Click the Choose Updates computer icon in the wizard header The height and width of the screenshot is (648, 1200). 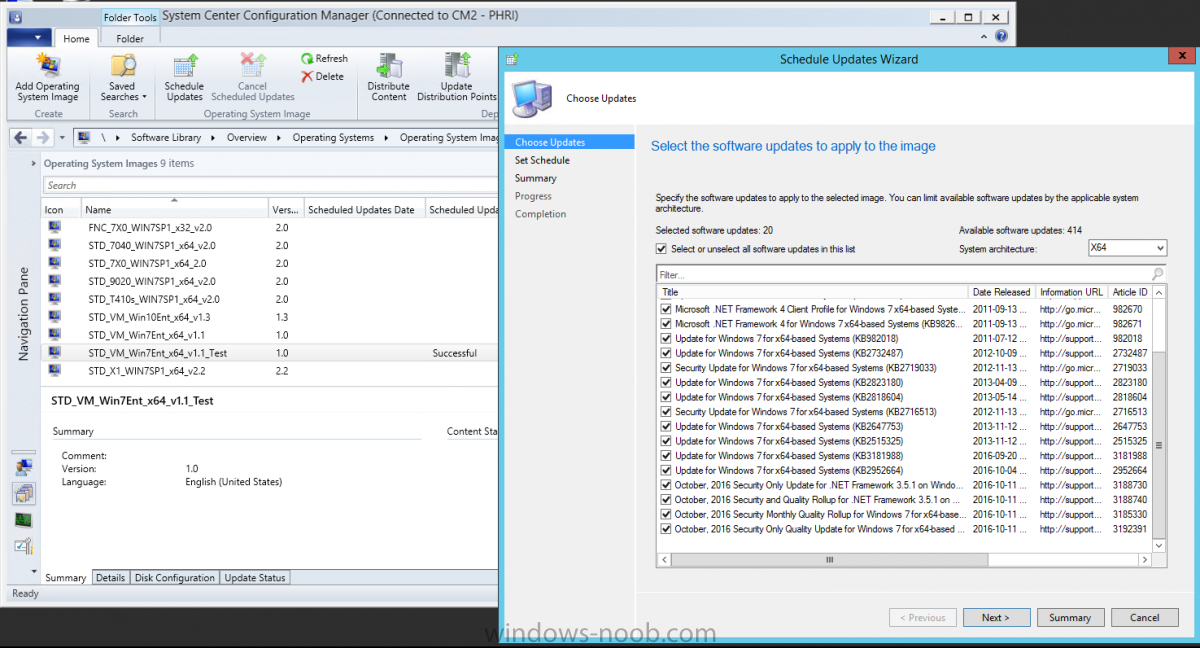[532, 98]
